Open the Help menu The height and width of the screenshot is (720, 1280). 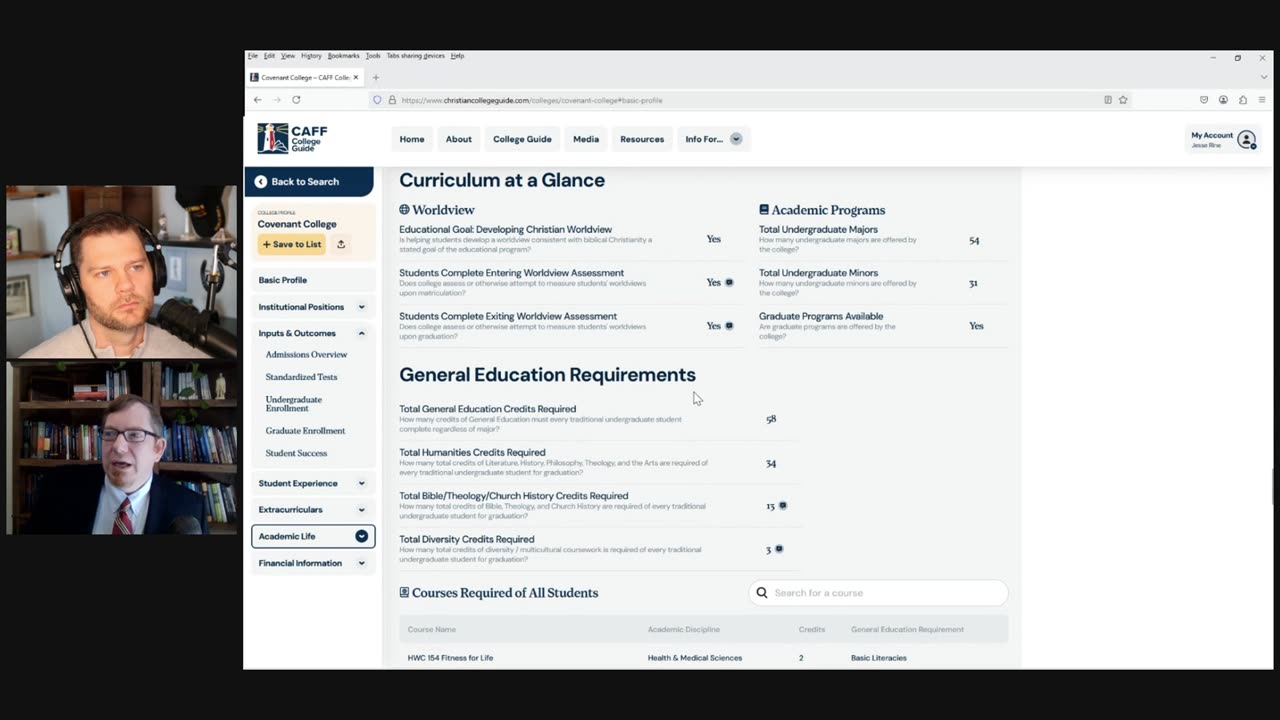tap(457, 56)
